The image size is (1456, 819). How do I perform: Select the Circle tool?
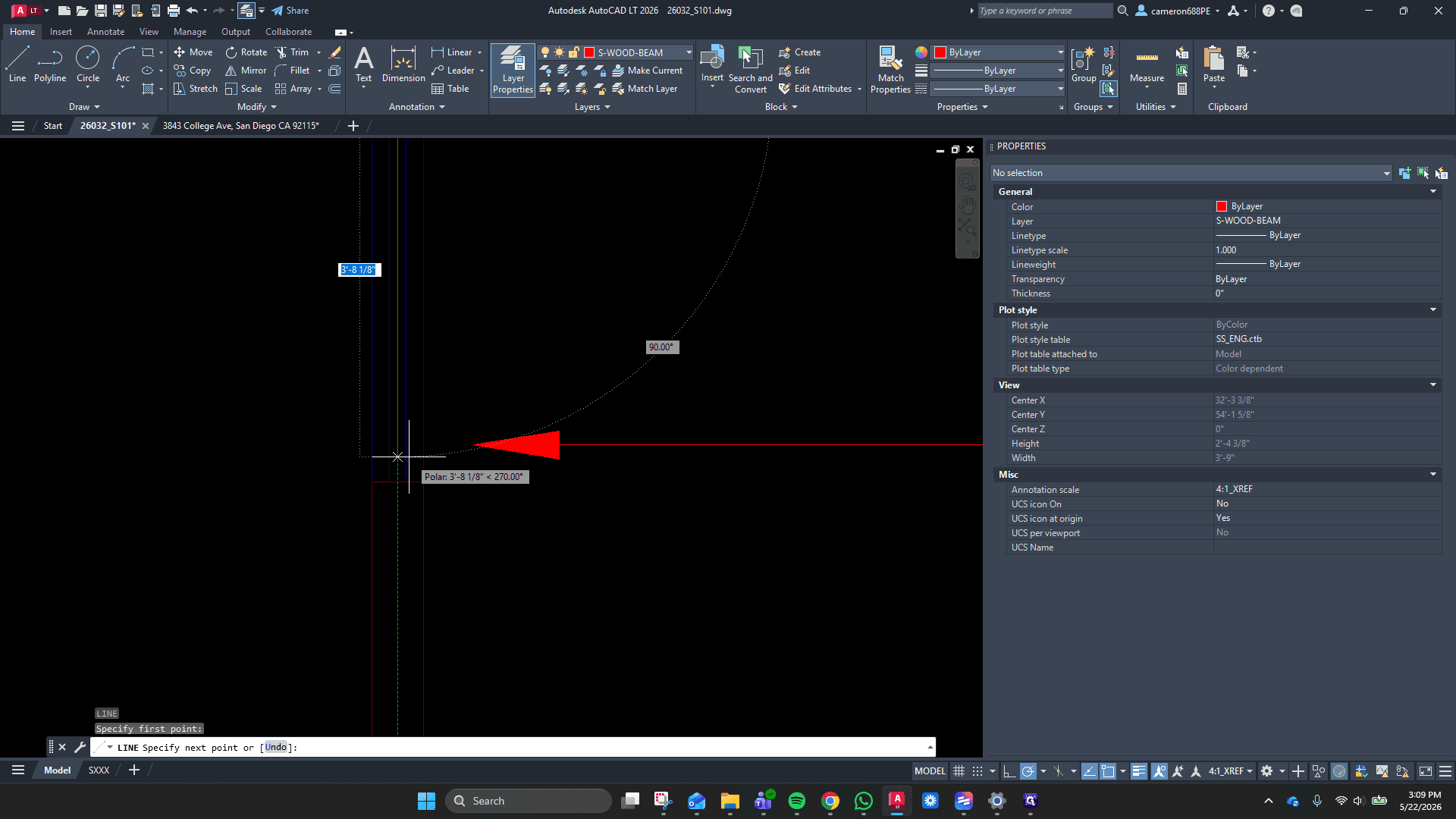click(x=88, y=64)
